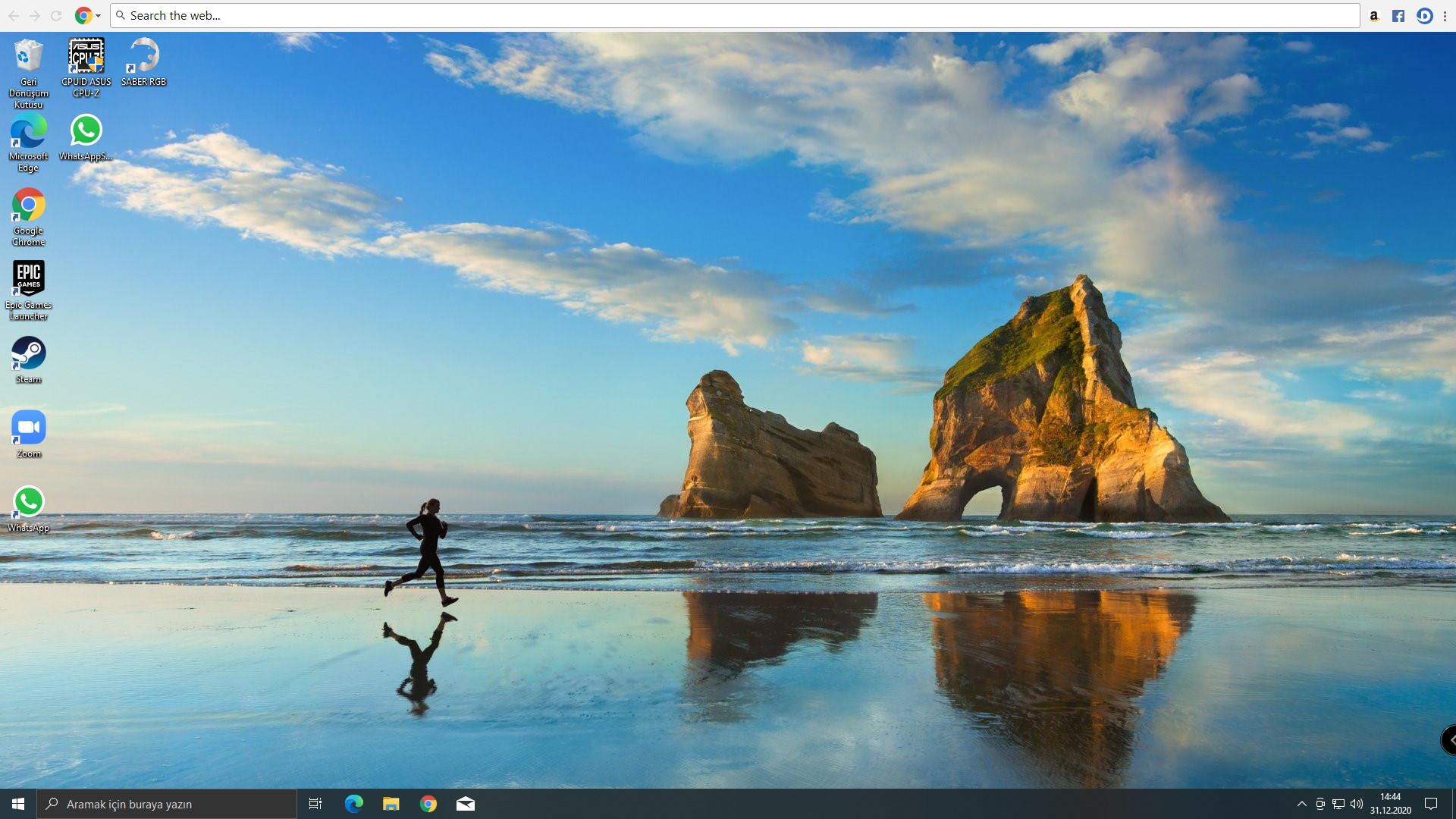Open CPUID ASUS CPU-Z shortcut
Screen dimensions: 1456x819
pyautogui.click(x=86, y=57)
